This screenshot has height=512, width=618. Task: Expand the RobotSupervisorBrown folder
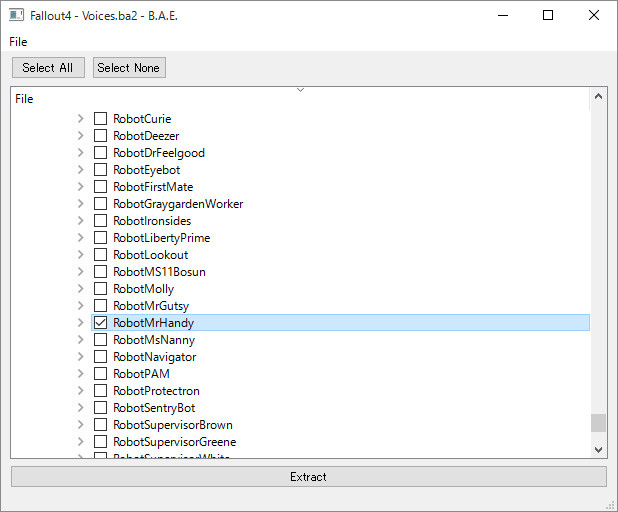(x=81, y=424)
